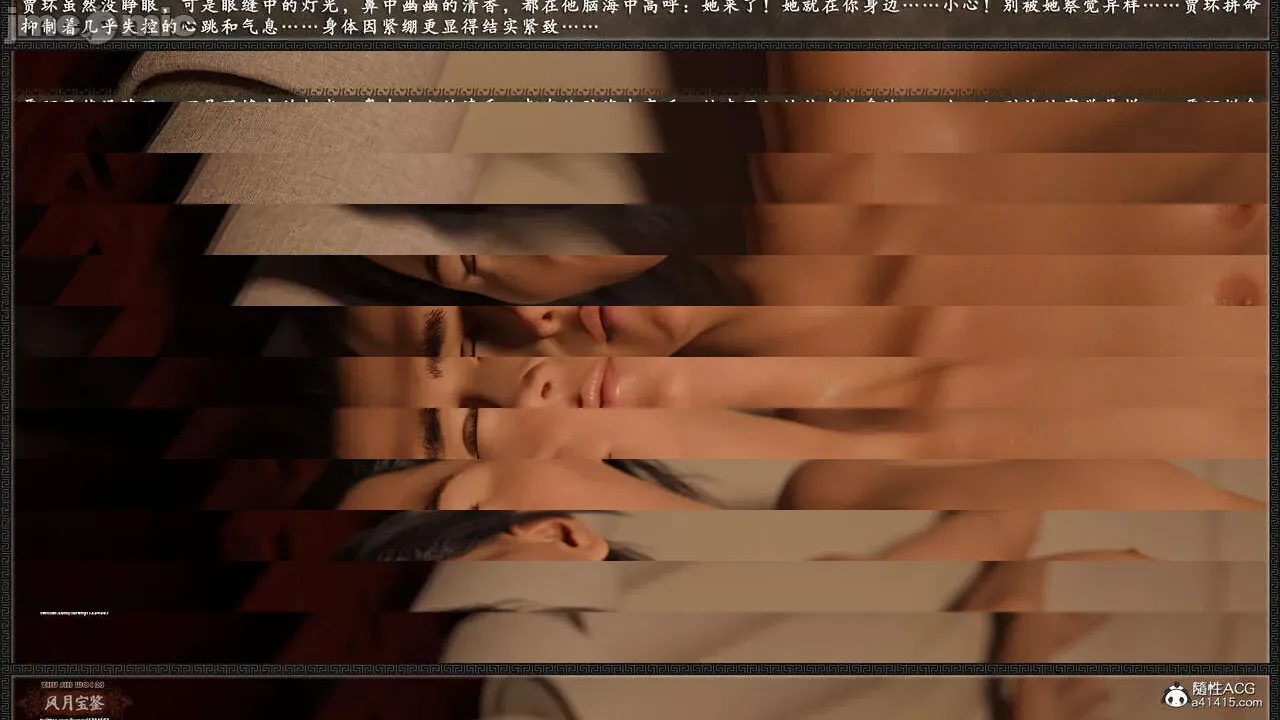Image resolution: width=1280 pixels, height=720 pixels.
Task: Click the panda mascot icon
Action: [x=1174, y=694]
